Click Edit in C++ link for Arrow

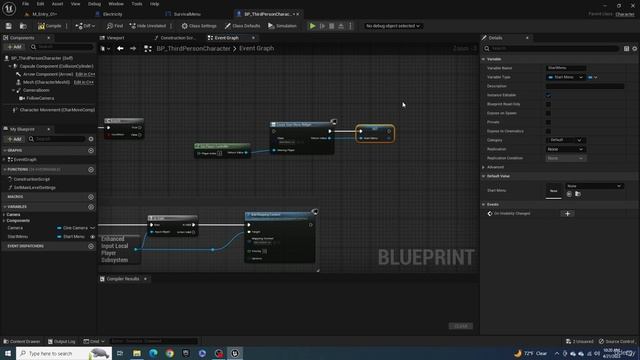pyautogui.click(x=85, y=74)
